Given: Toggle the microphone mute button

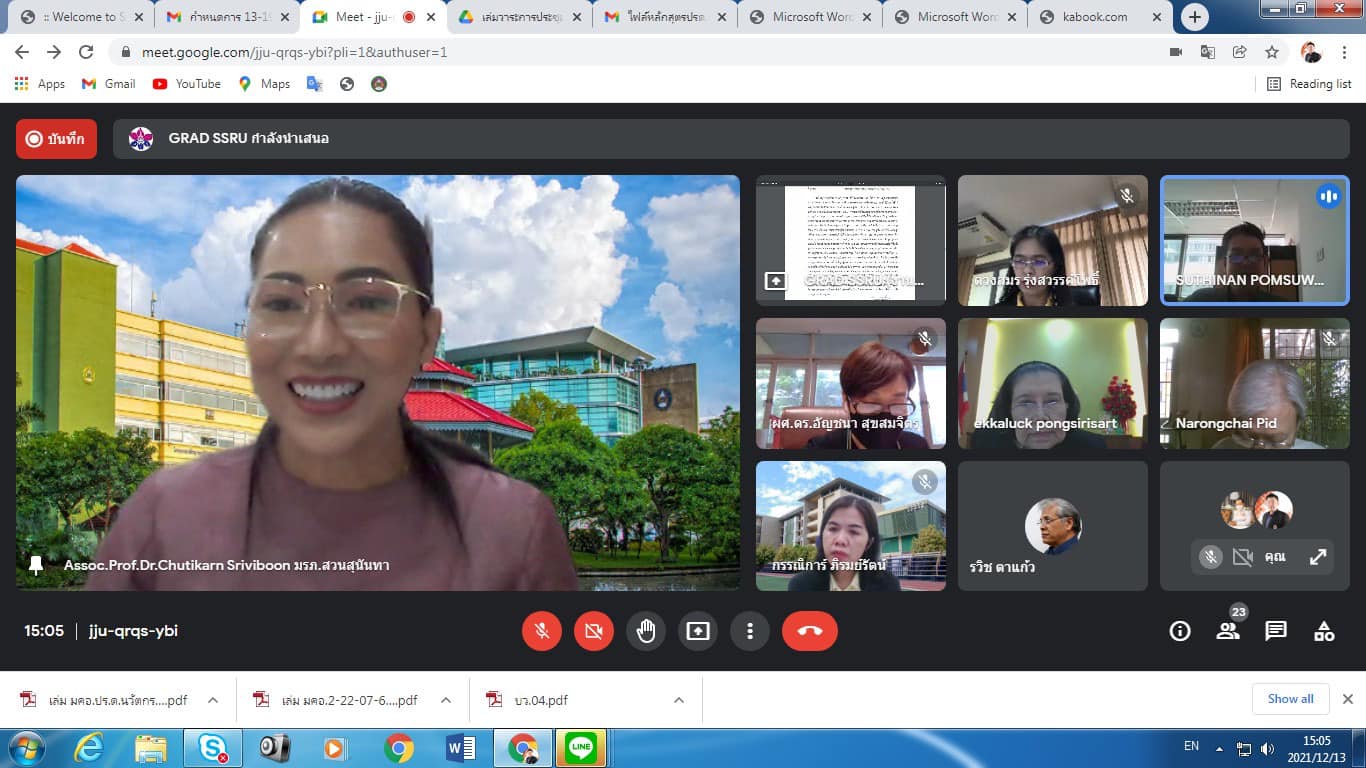Looking at the screenshot, I should pos(542,631).
